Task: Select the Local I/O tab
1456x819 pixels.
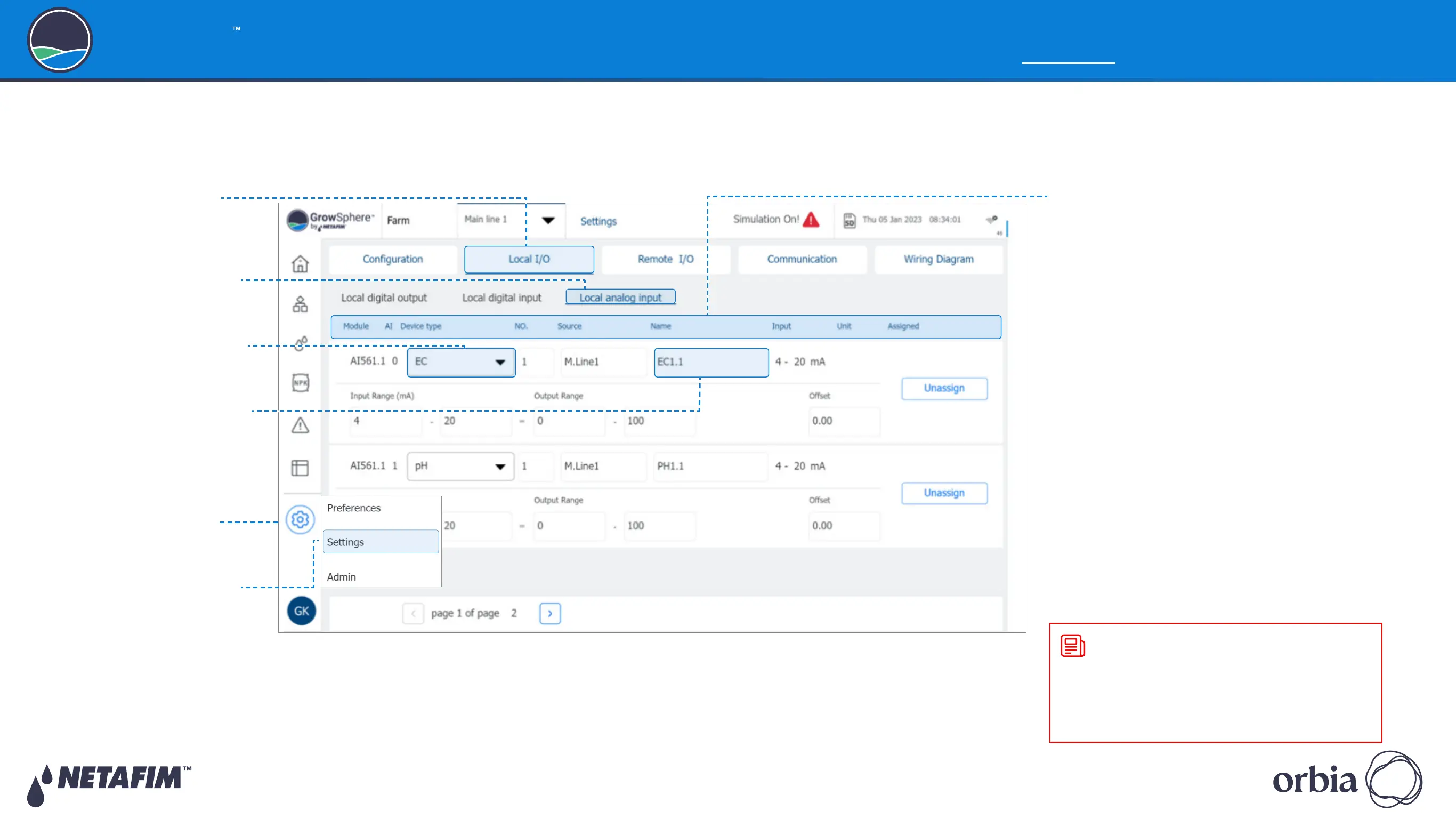Action: [x=529, y=259]
